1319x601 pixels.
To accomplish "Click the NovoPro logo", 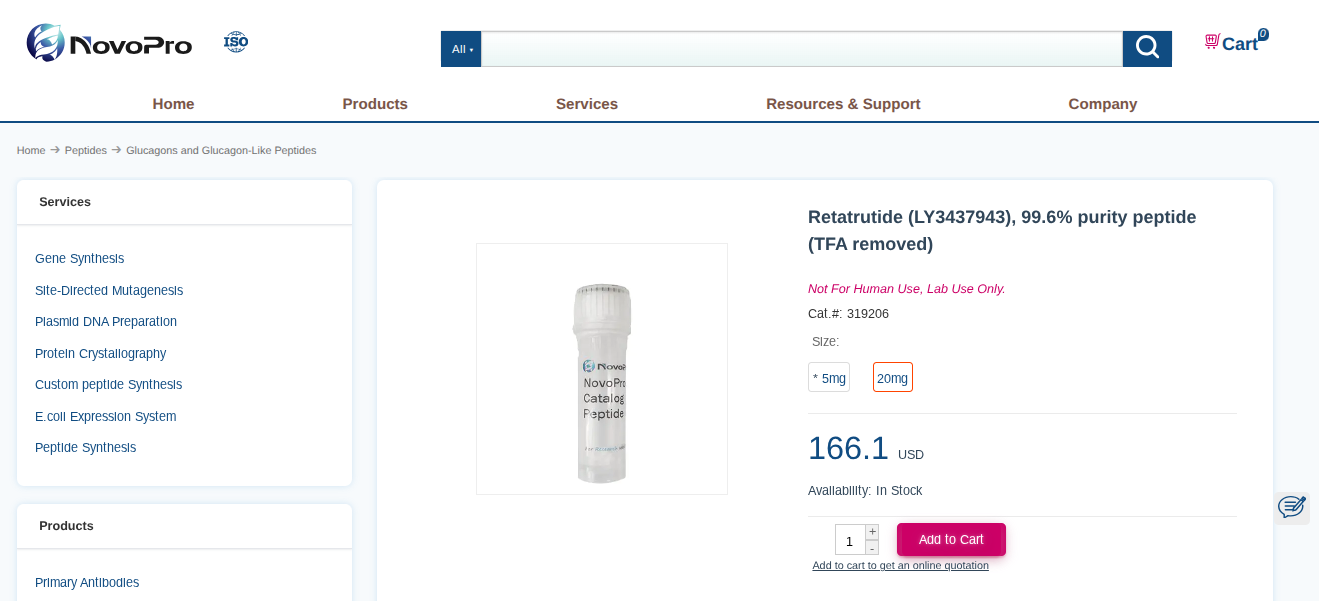I will pyautogui.click(x=109, y=43).
